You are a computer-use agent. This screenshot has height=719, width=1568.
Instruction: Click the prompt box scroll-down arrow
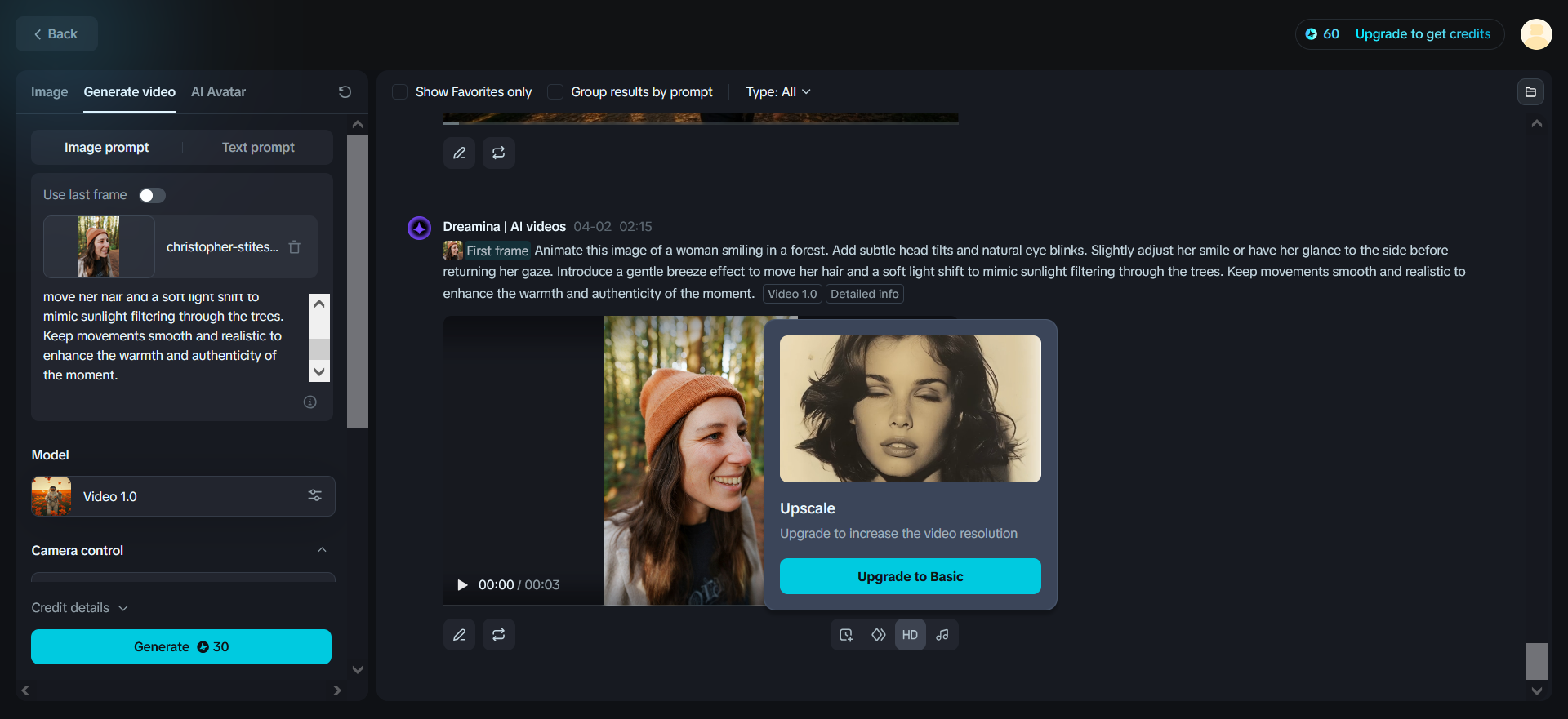click(319, 371)
